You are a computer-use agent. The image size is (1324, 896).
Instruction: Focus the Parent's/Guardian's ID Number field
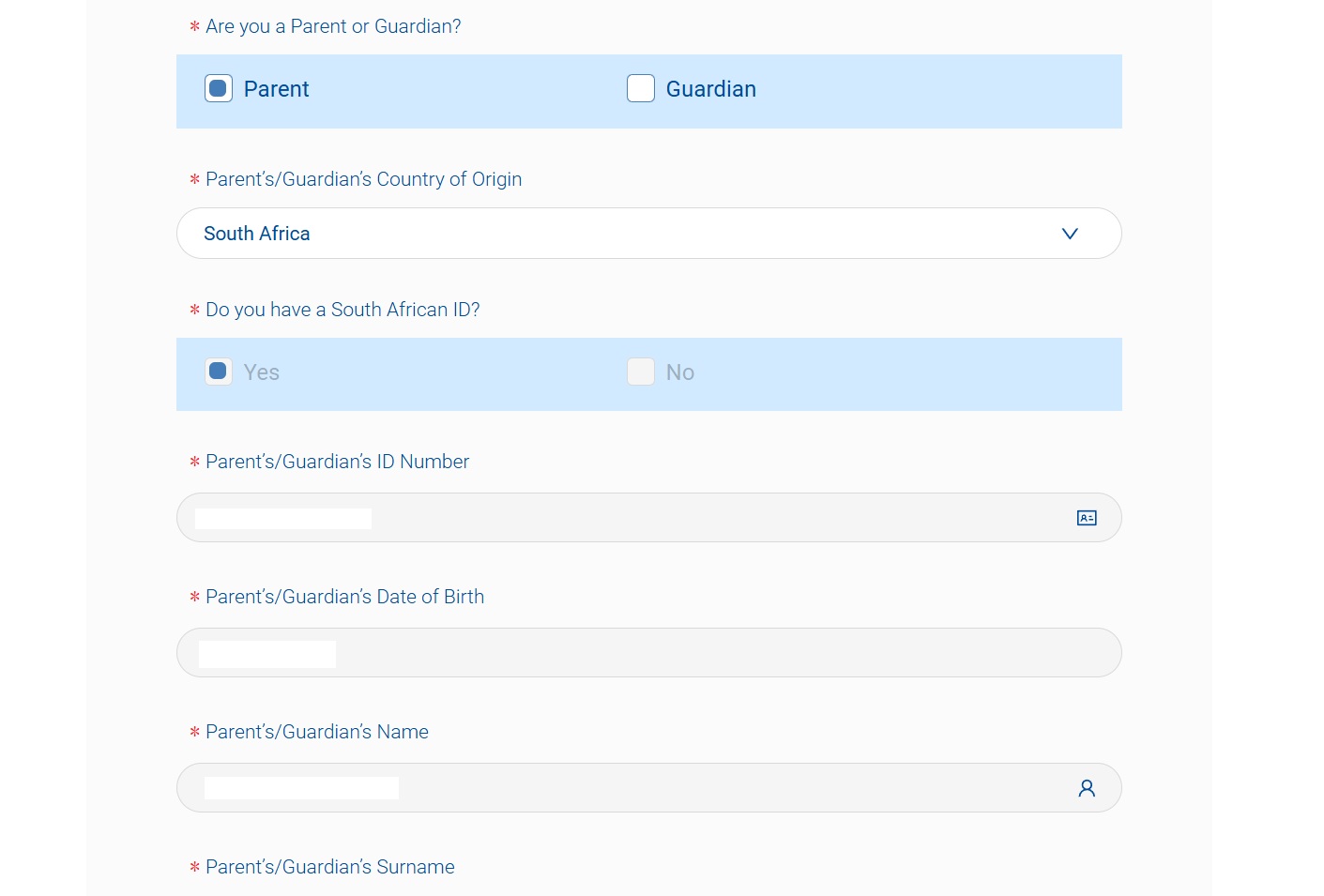[649, 518]
